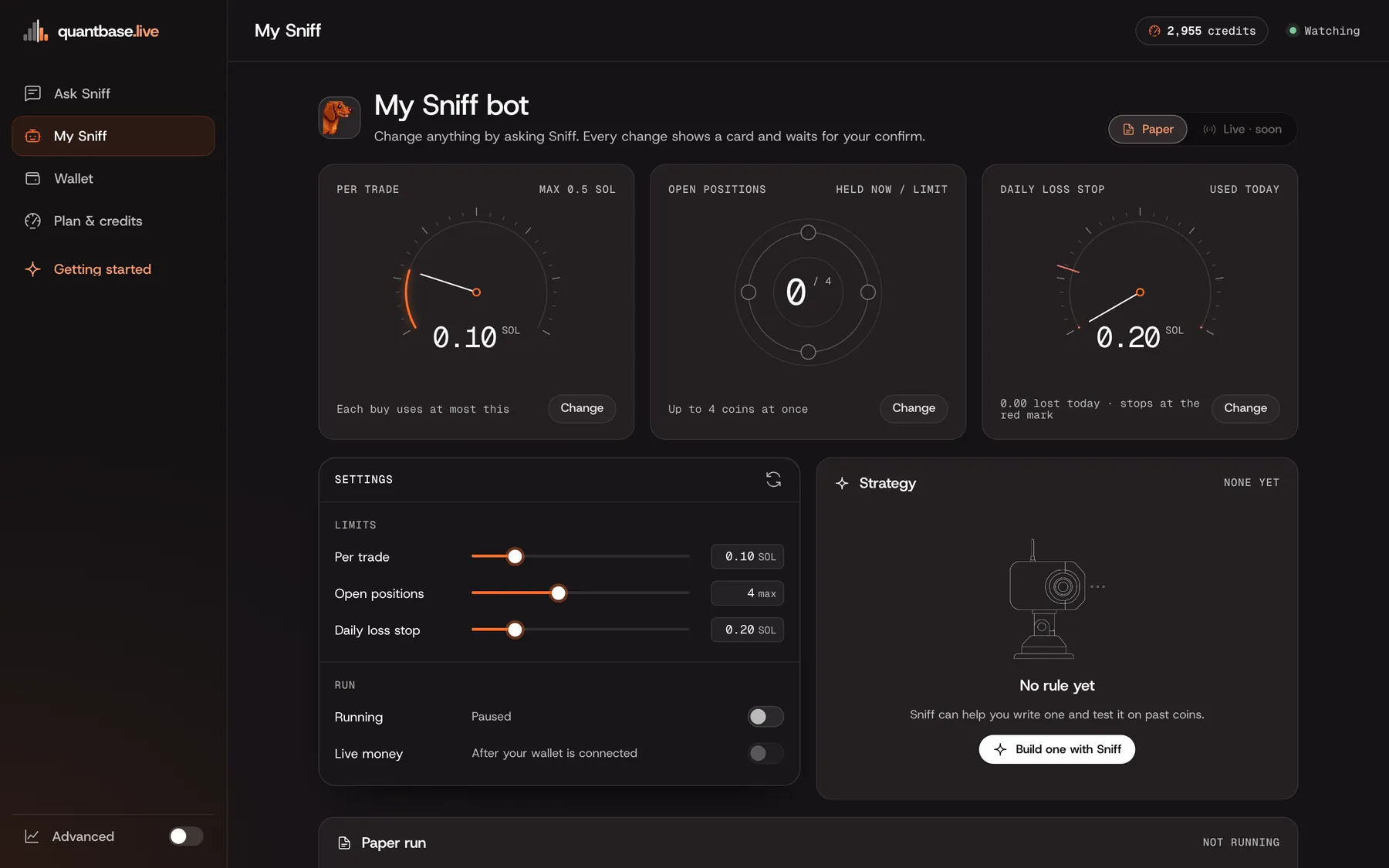Click Change on the Per Trade card
Screen dimensions: 1389x868
582,408
